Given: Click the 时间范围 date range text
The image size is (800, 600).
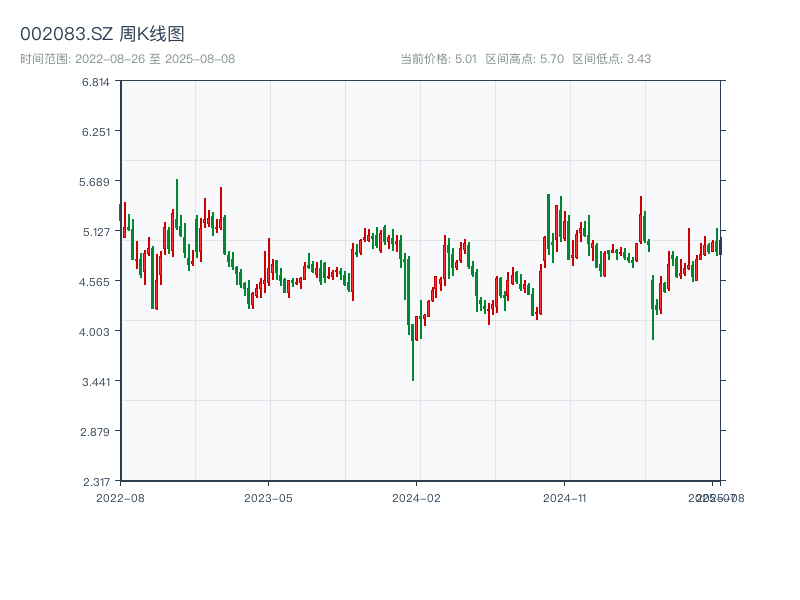Looking at the screenshot, I should (127, 59).
